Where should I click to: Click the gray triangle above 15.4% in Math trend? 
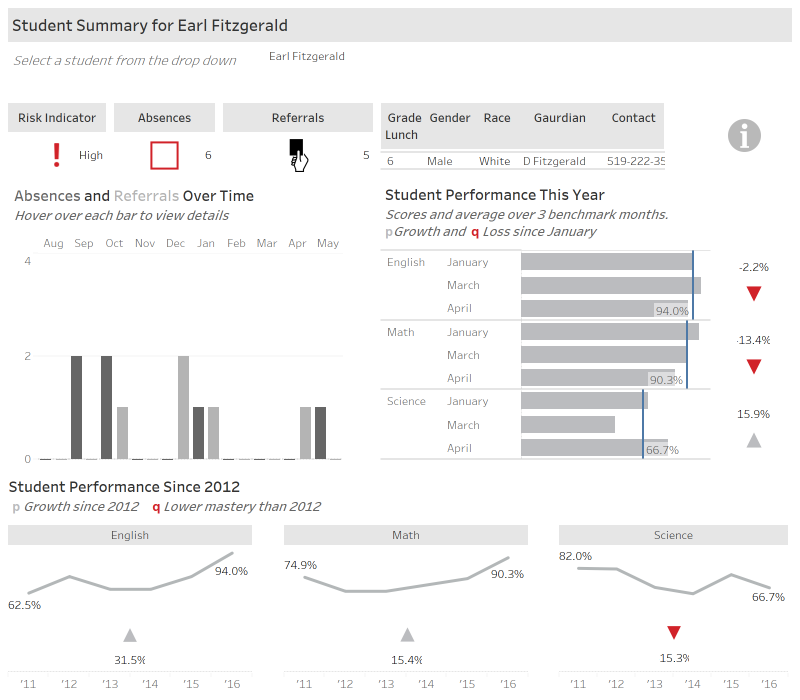pyautogui.click(x=407, y=634)
